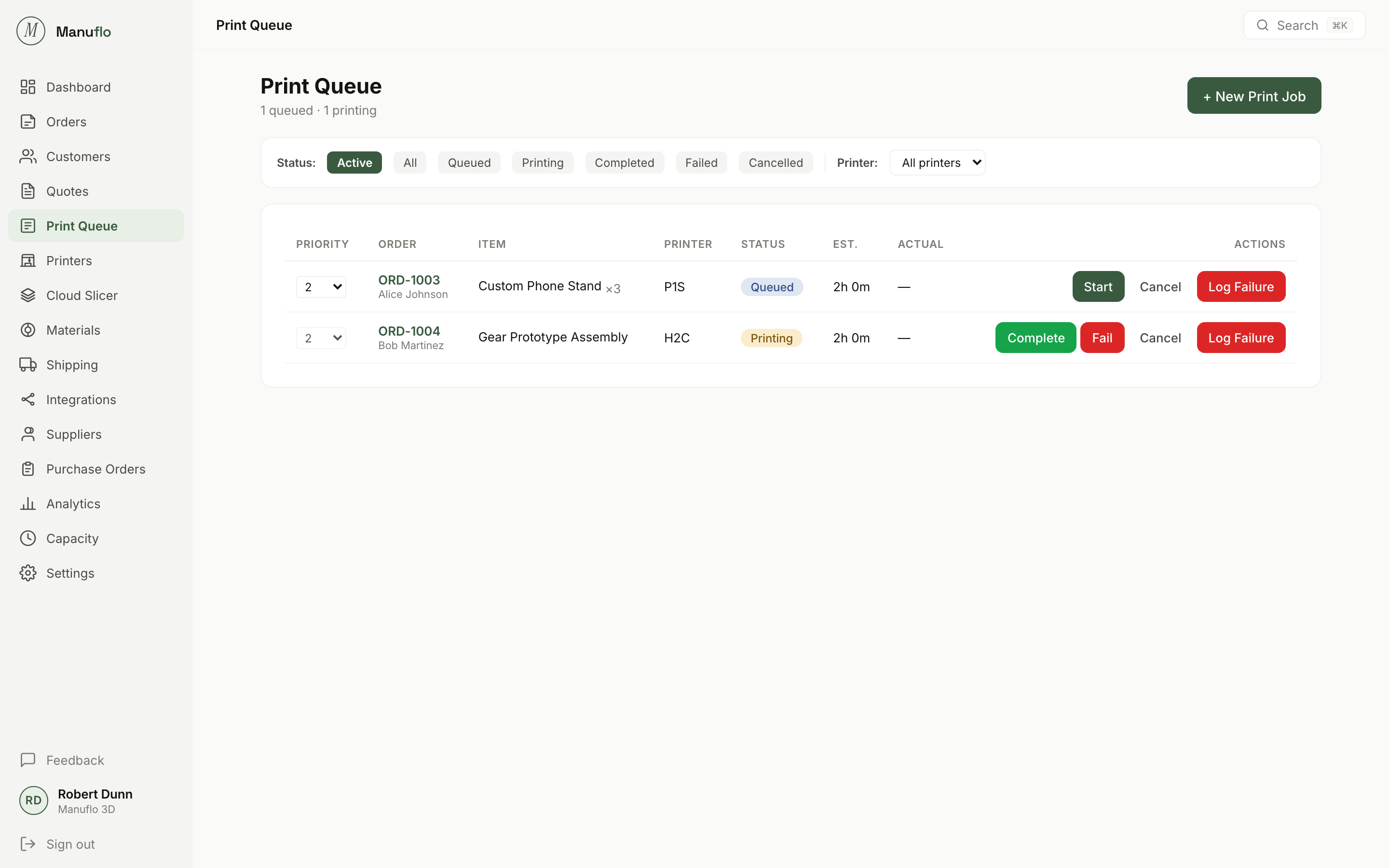The height and width of the screenshot is (868, 1389).
Task: Click the Analytics bar chart icon
Action: click(x=27, y=503)
